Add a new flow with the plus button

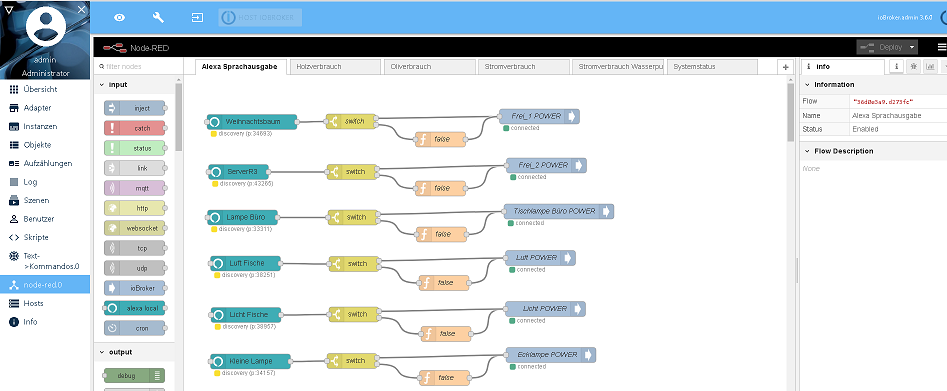click(785, 67)
